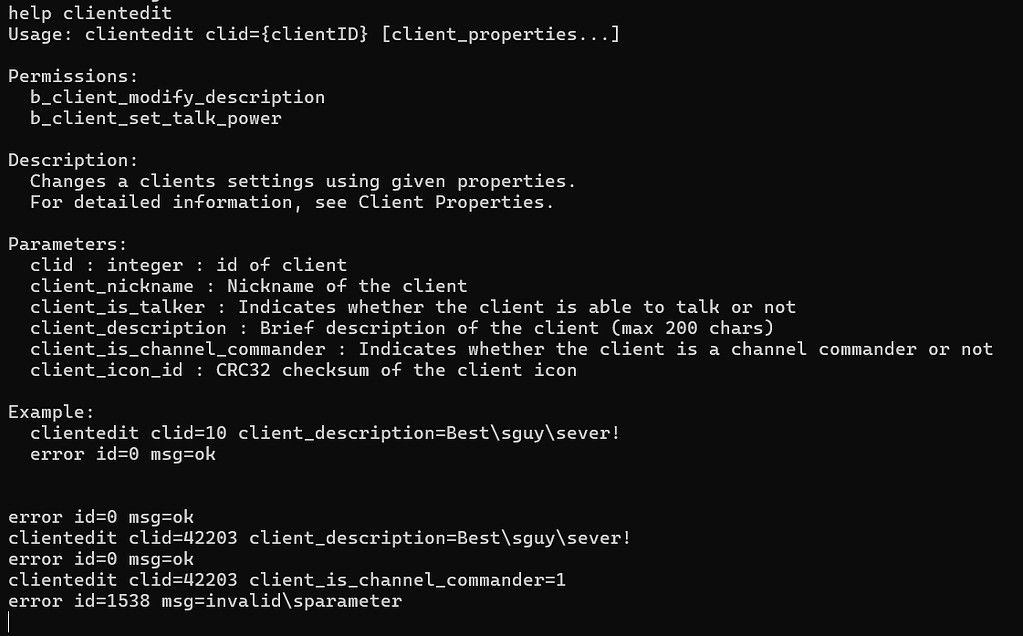This screenshot has height=636, width=1023.
Task: Click the Usage clientedit syntax line
Action: [x=314, y=34]
